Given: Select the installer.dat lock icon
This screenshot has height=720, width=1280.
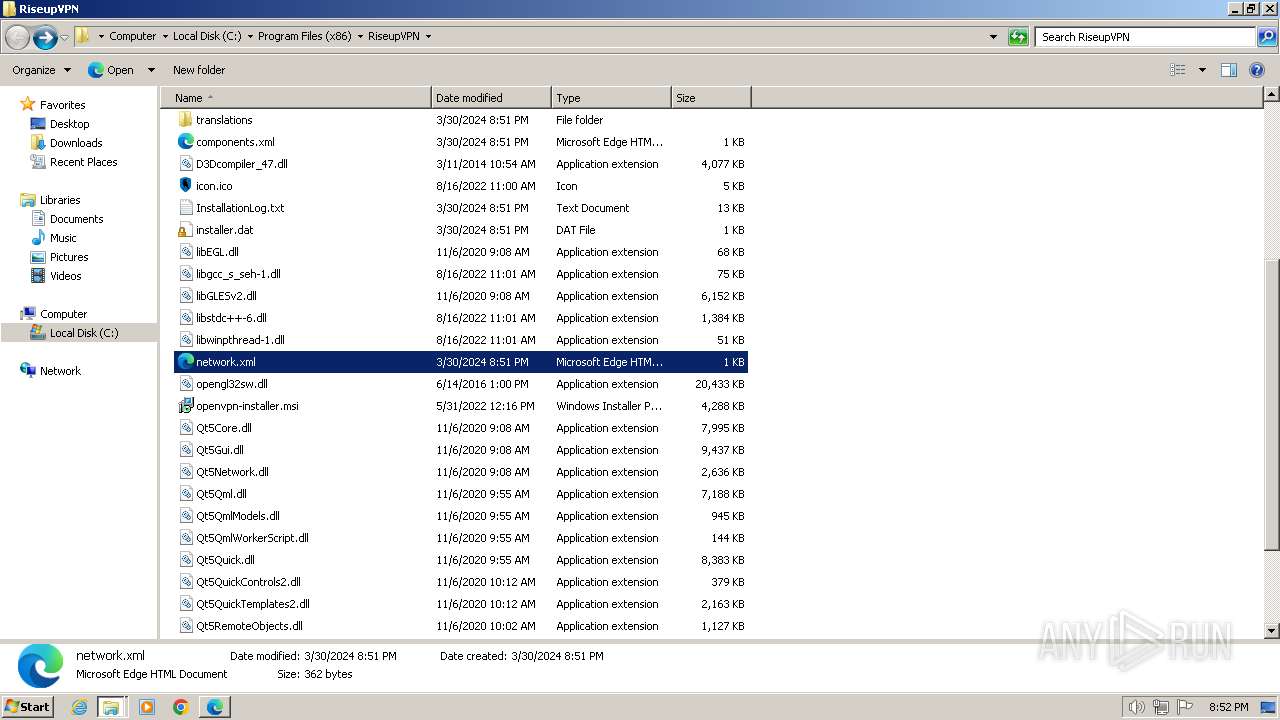Looking at the screenshot, I should [185, 230].
